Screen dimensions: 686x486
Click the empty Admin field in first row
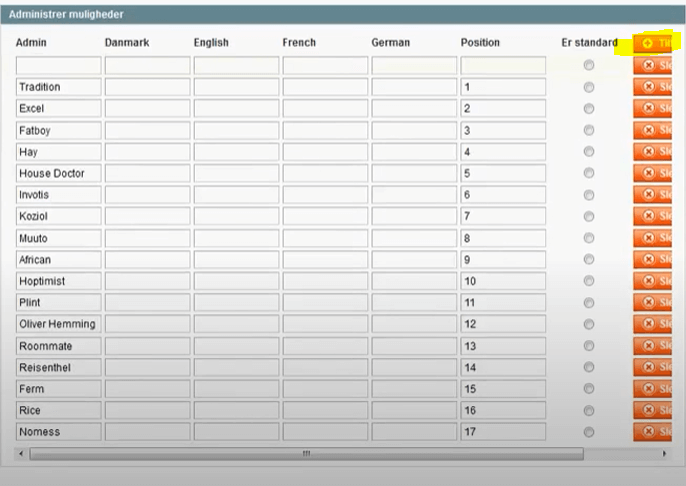[59, 65]
